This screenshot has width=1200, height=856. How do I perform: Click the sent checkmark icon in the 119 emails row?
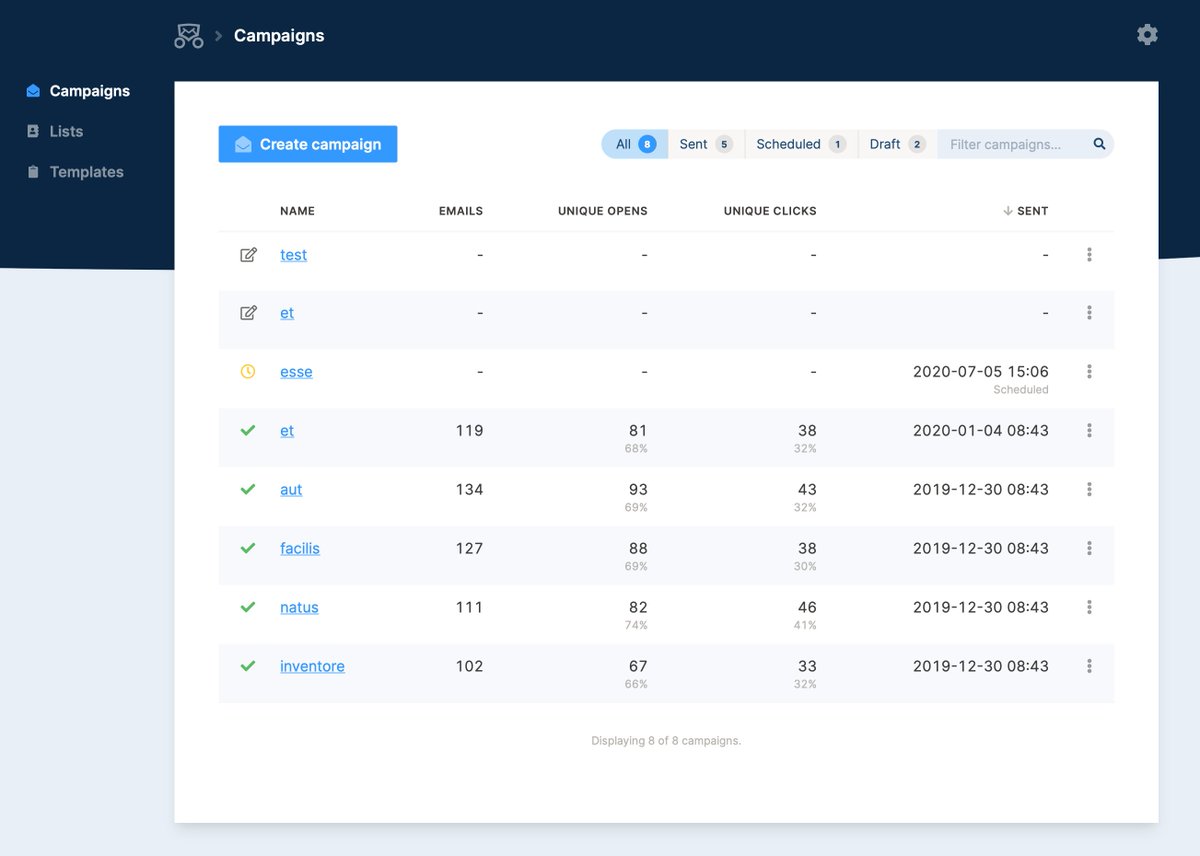click(x=248, y=431)
